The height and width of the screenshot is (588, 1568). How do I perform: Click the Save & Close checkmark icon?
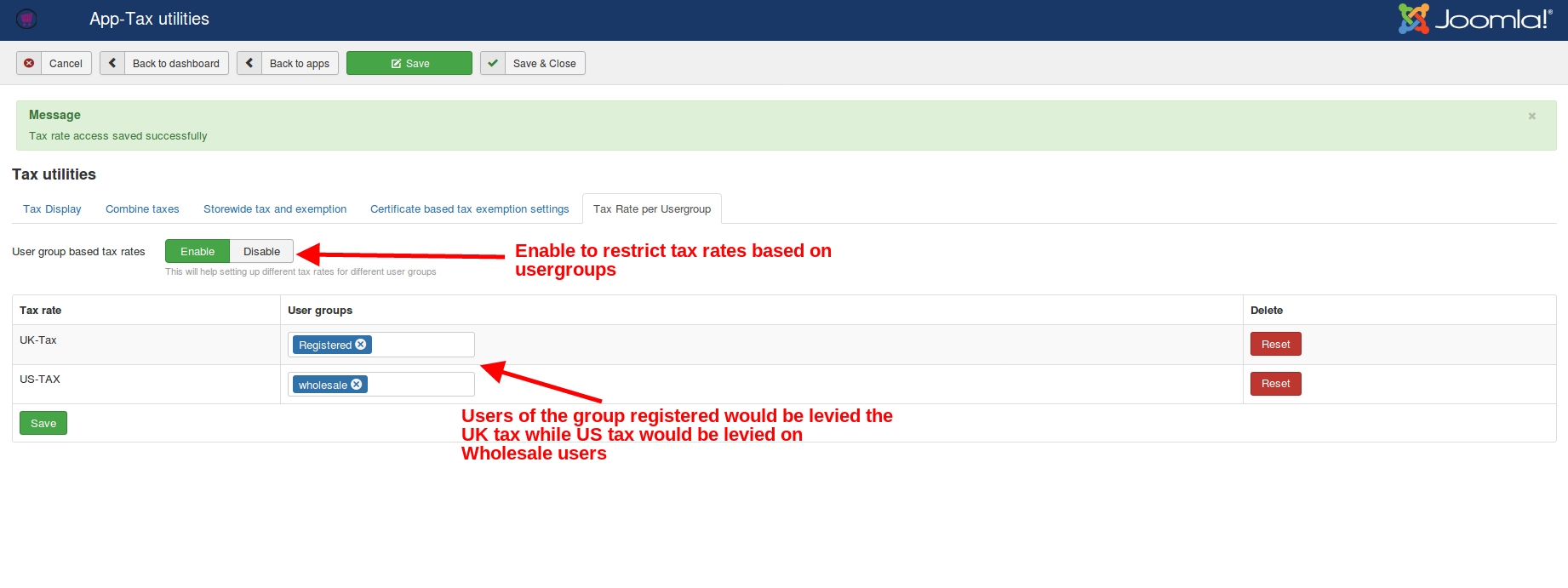click(x=493, y=63)
